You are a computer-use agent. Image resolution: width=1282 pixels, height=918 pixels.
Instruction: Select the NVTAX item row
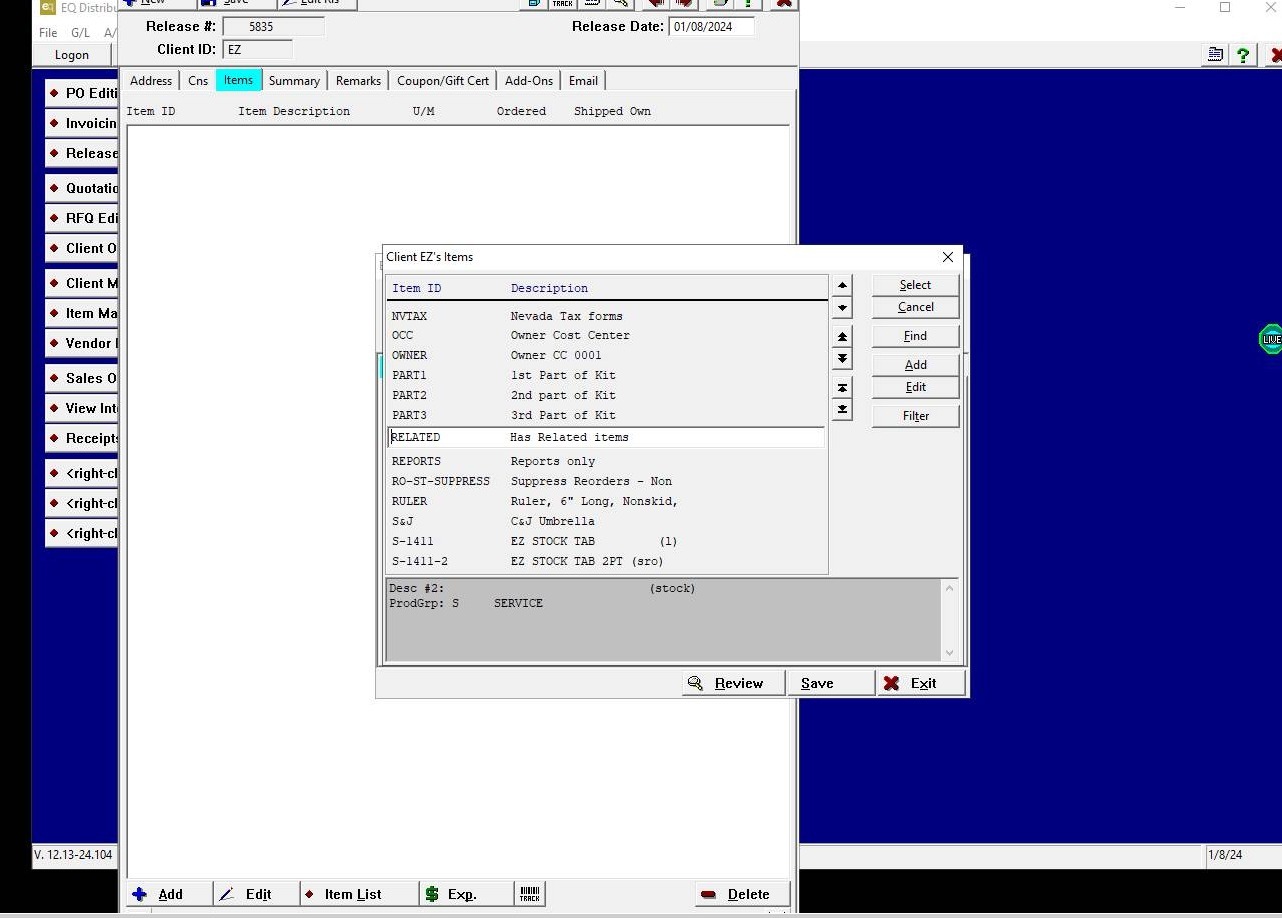(607, 316)
